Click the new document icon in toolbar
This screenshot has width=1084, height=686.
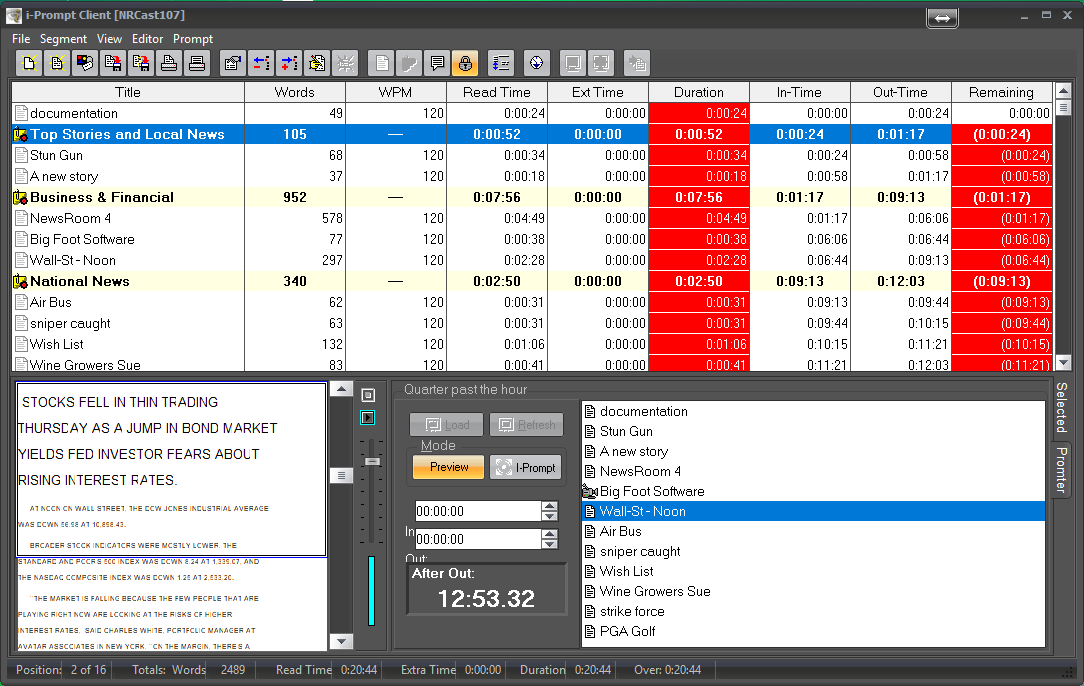30,64
